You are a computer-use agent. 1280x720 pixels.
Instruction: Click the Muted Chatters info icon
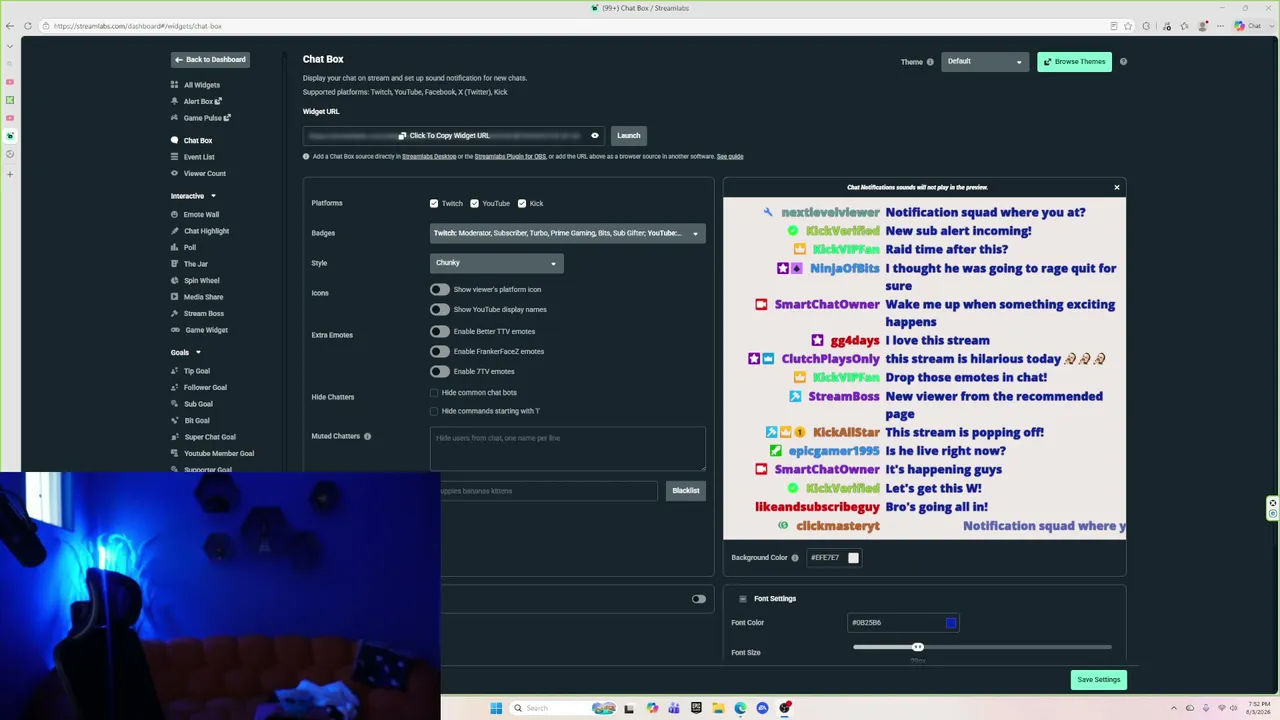(367, 436)
